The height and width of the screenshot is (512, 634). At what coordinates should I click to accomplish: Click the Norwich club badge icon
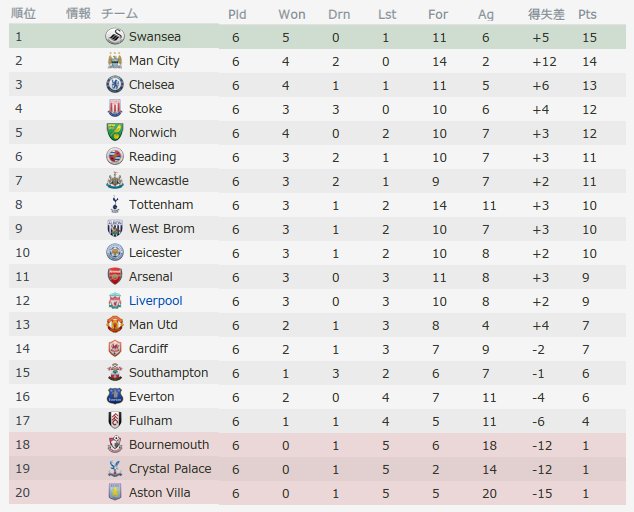114,133
